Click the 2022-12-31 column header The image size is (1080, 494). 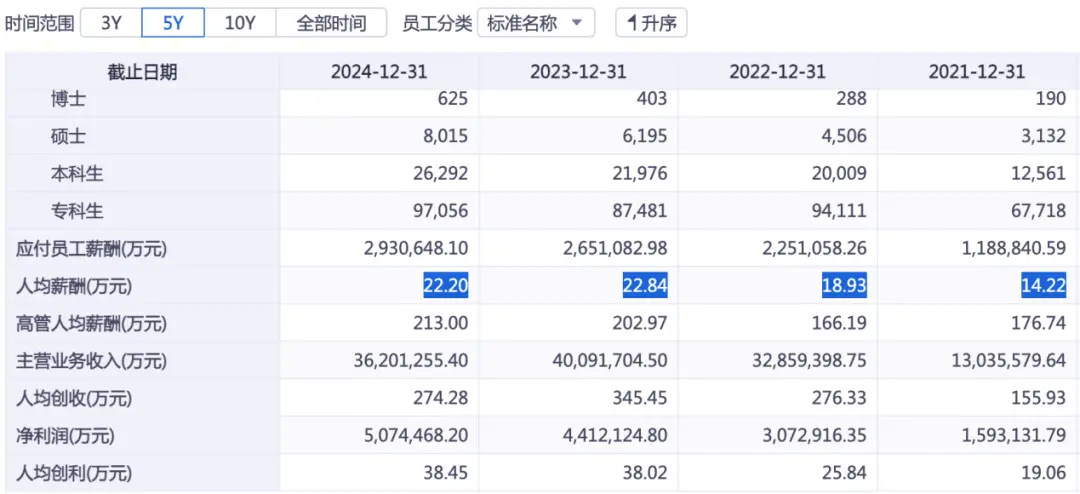tap(777, 72)
